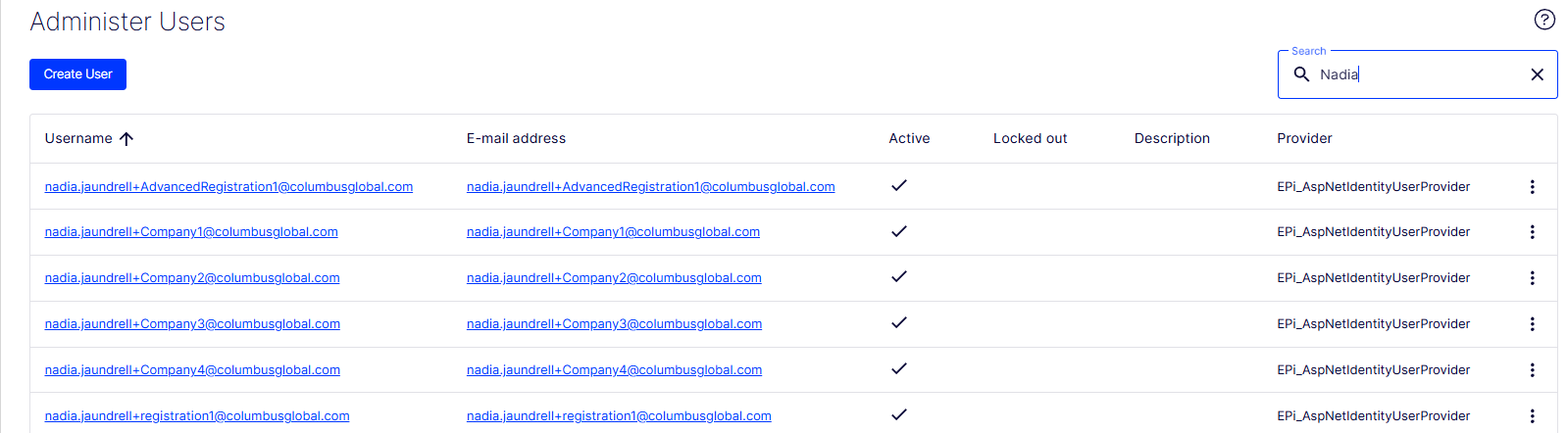Click the magnifier search icon
Screen dimensions: 1568x433
pos(1301,74)
